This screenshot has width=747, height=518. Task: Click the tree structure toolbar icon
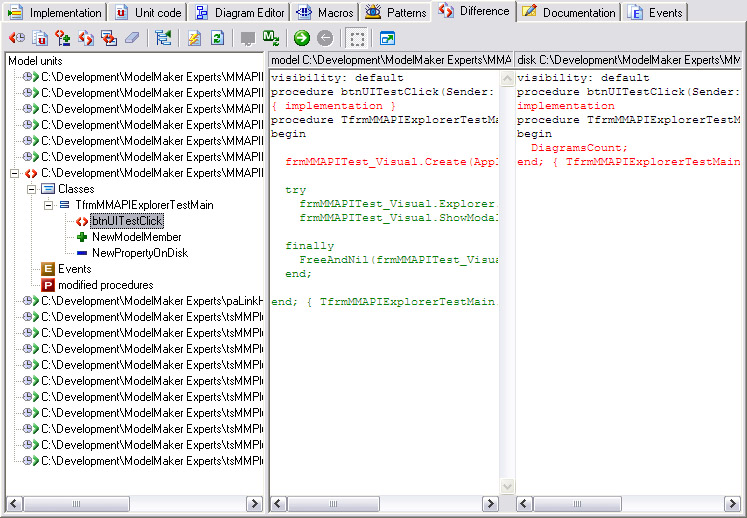coord(163,39)
